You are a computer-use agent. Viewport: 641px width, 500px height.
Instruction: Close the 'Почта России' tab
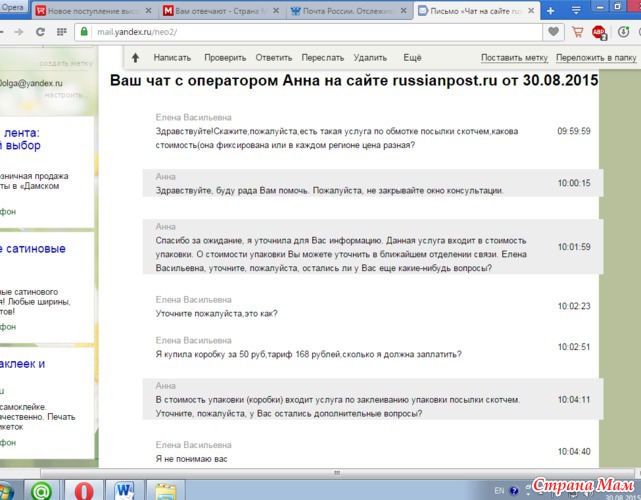(403, 11)
